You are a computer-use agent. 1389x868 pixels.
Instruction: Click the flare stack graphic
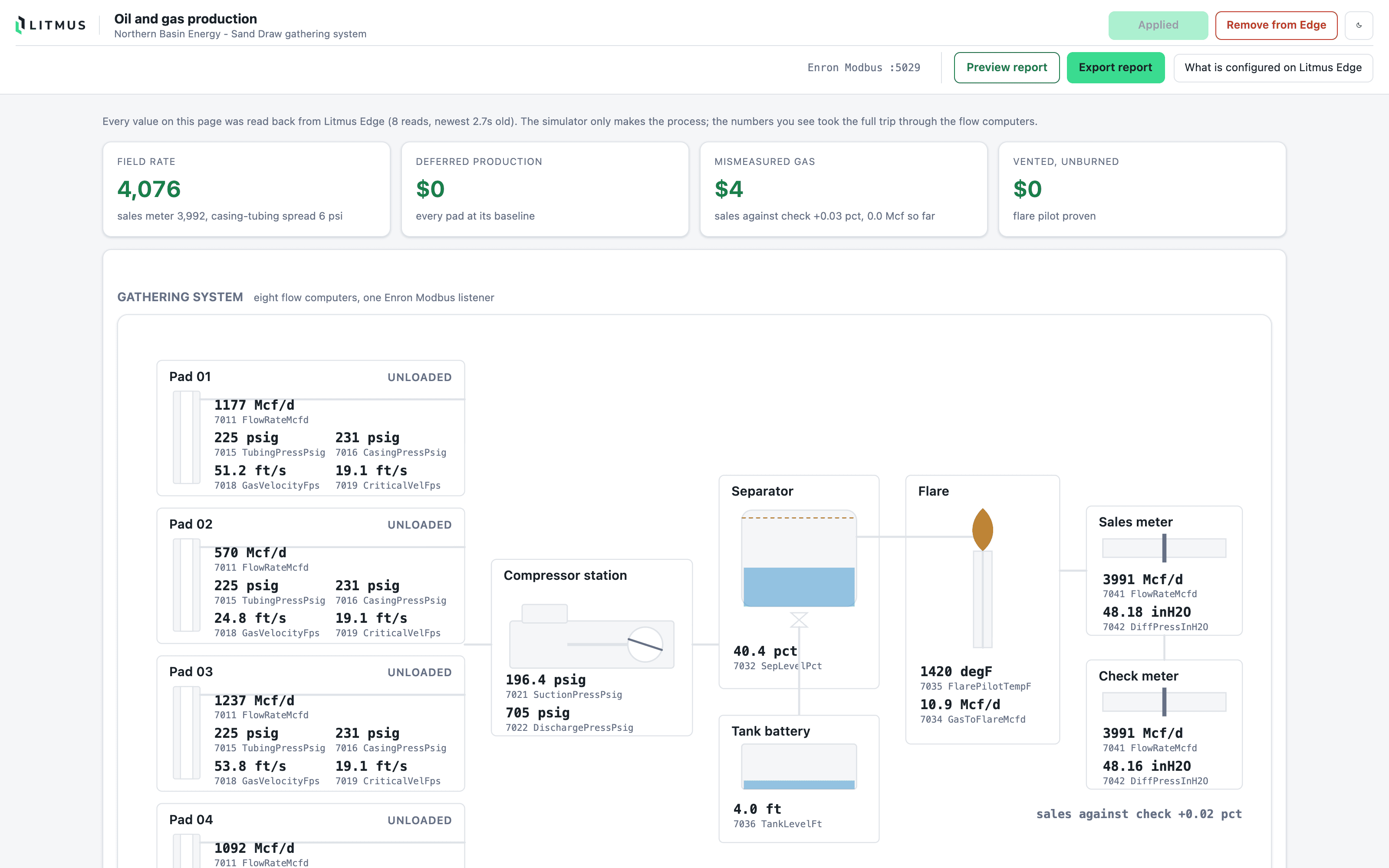pyautogui.click(x=982, y=599)
